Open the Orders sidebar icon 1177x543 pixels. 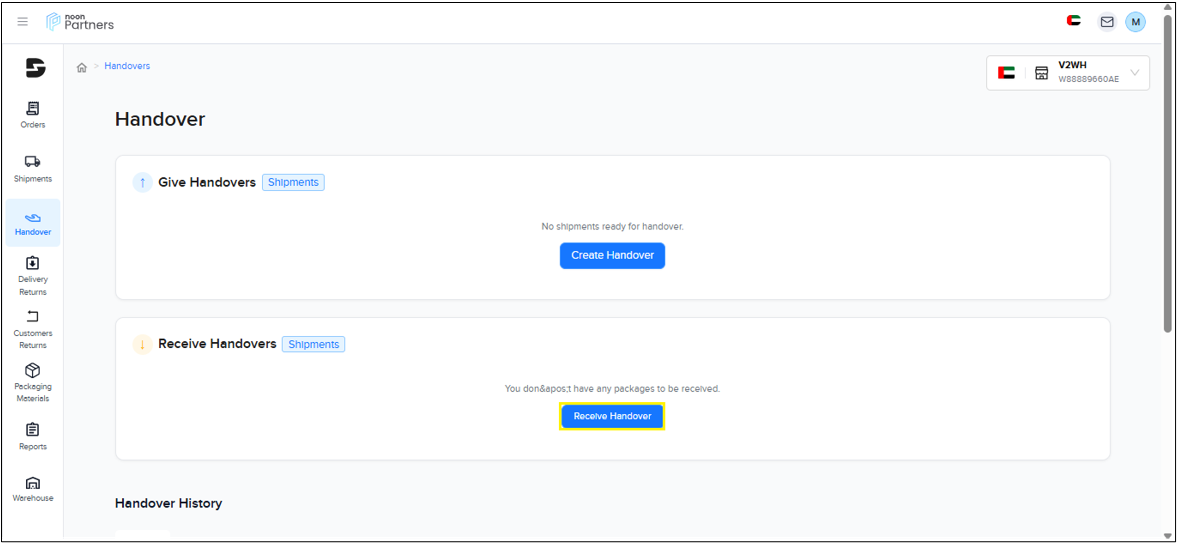coord(33,114)
